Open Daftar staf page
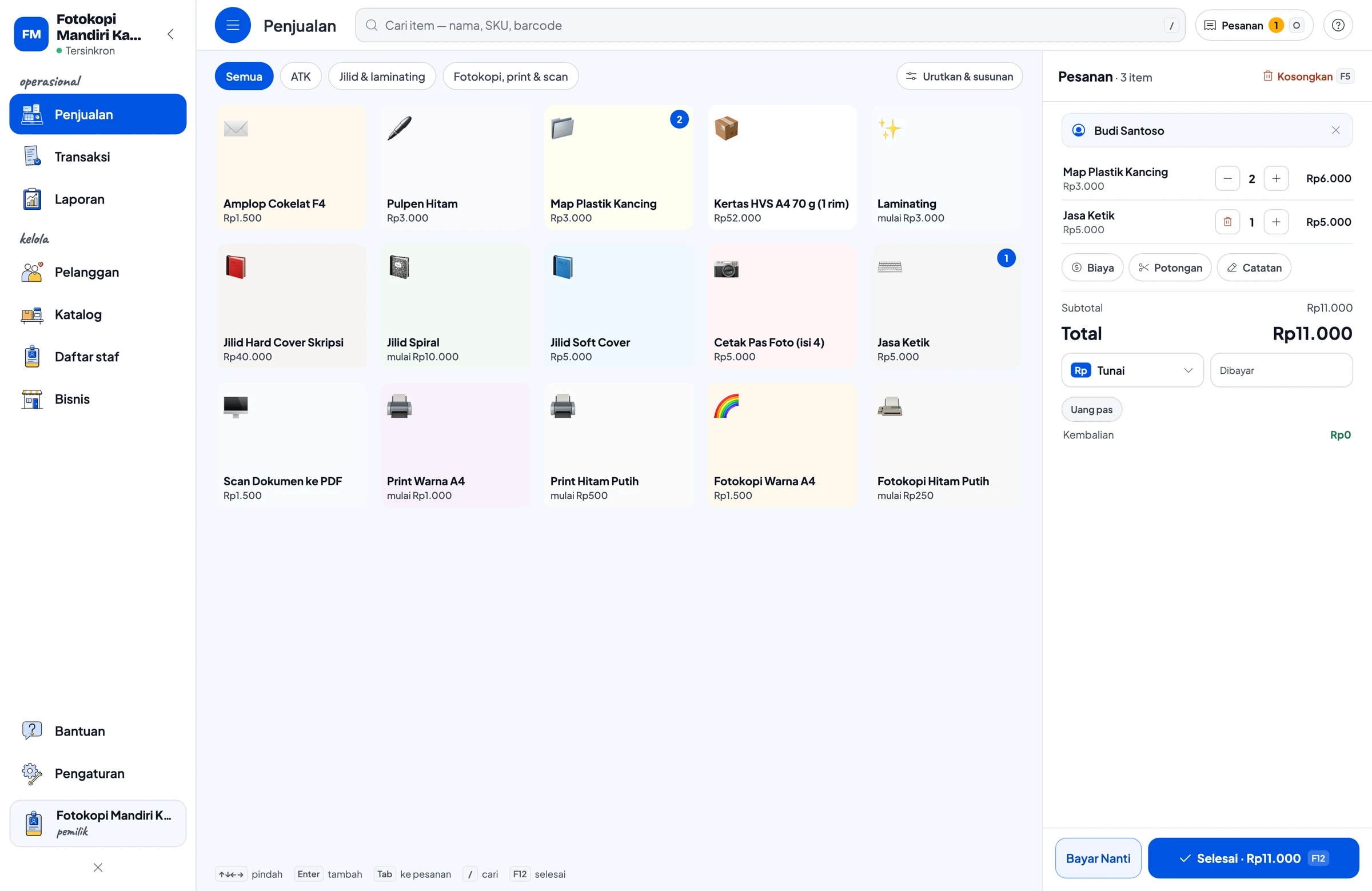1372x891 pixels. coord(98,357)
